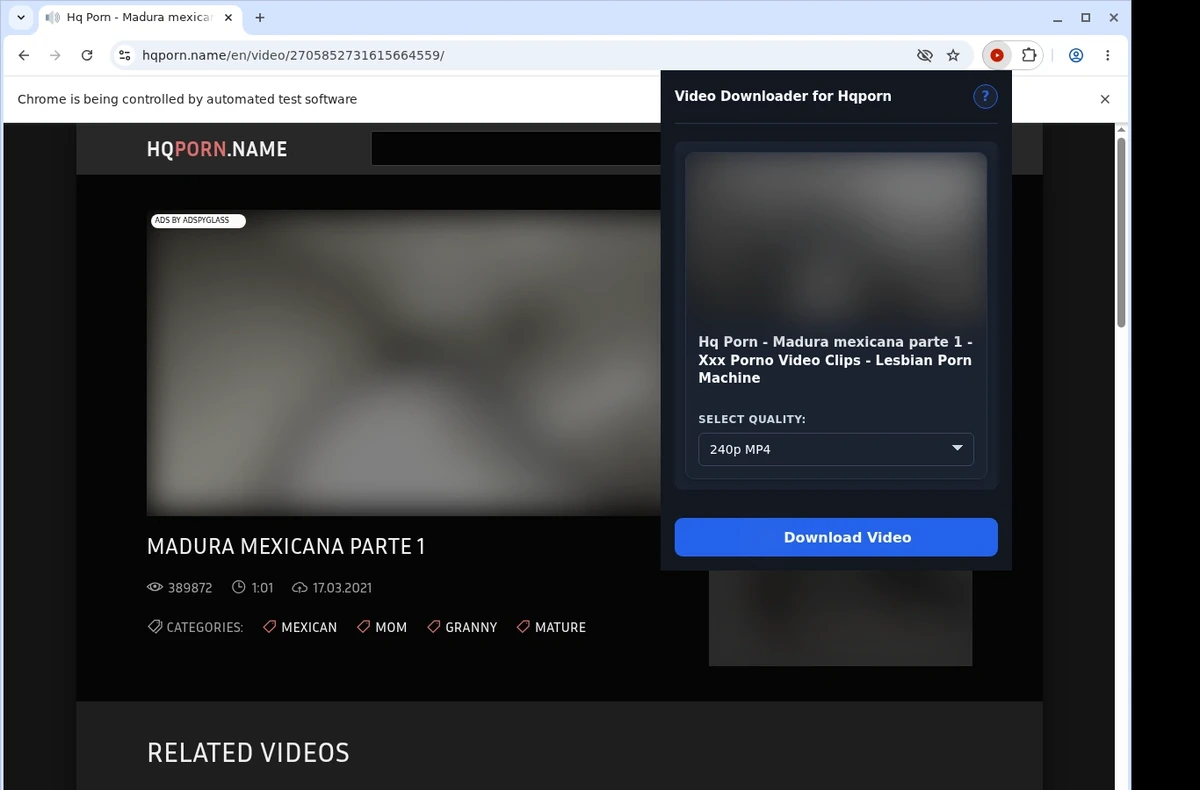Close the current browser tab
1200x790 pixels.
[x=228, y=18]
